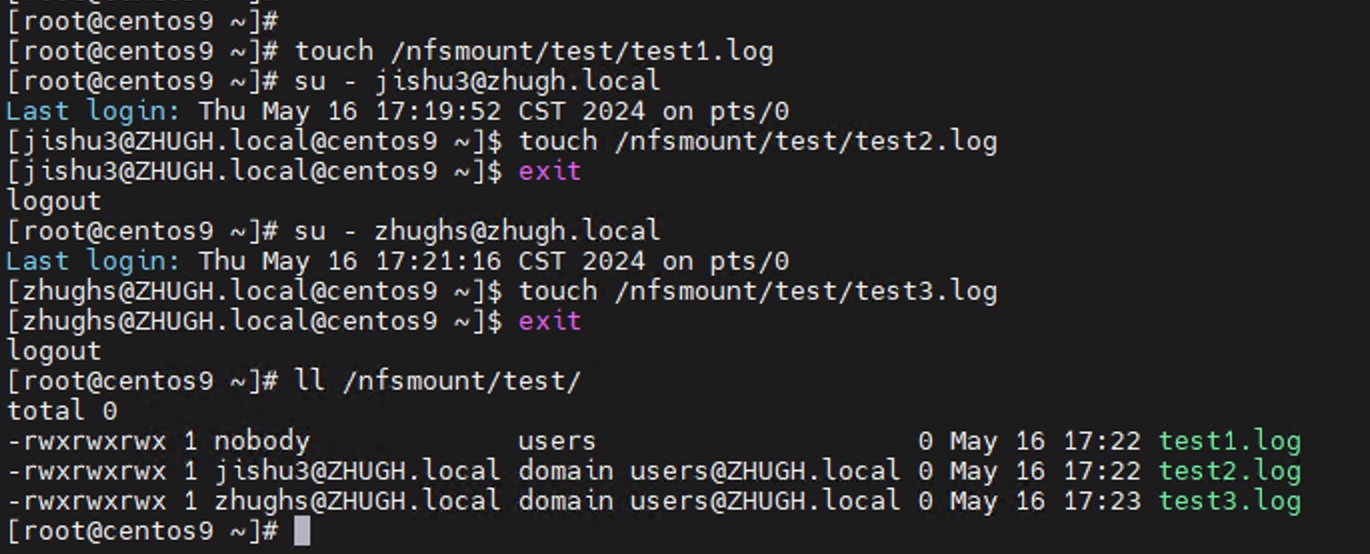This screenshot has height=554, width=1370.
Task: Click the 'Last login' line showing 17:21:16
Action: [x=398, y=261]
